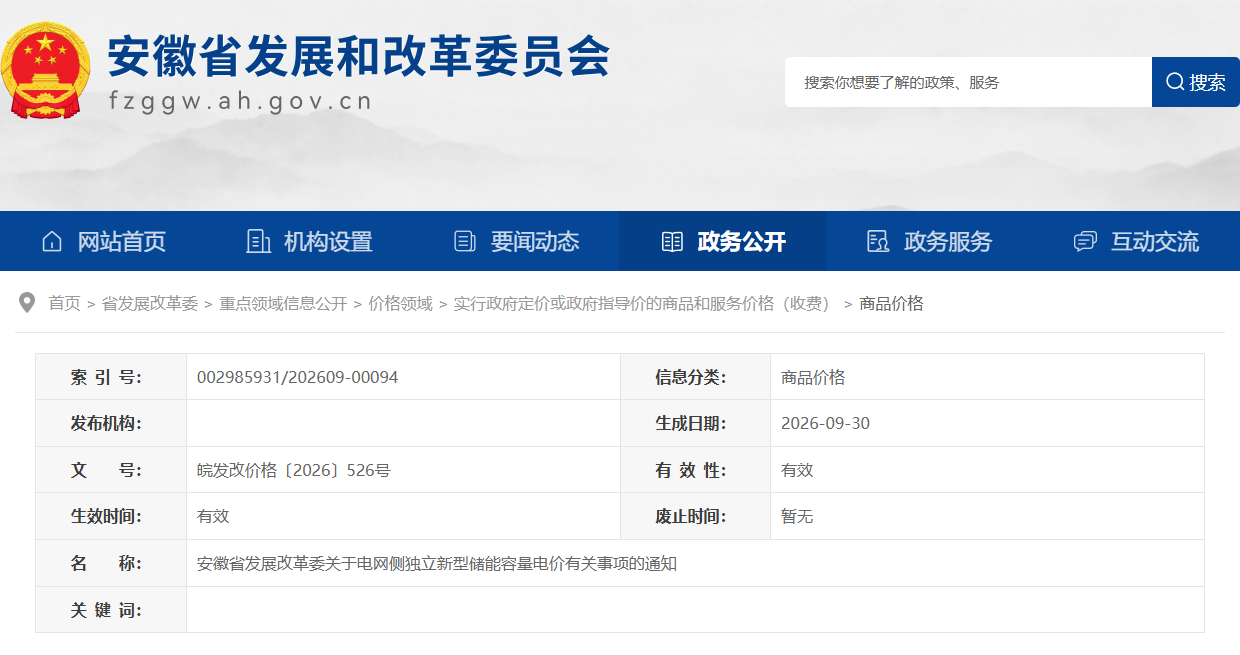
Task: Click the 生效时间 label cell
Action: tap(111, 516)
